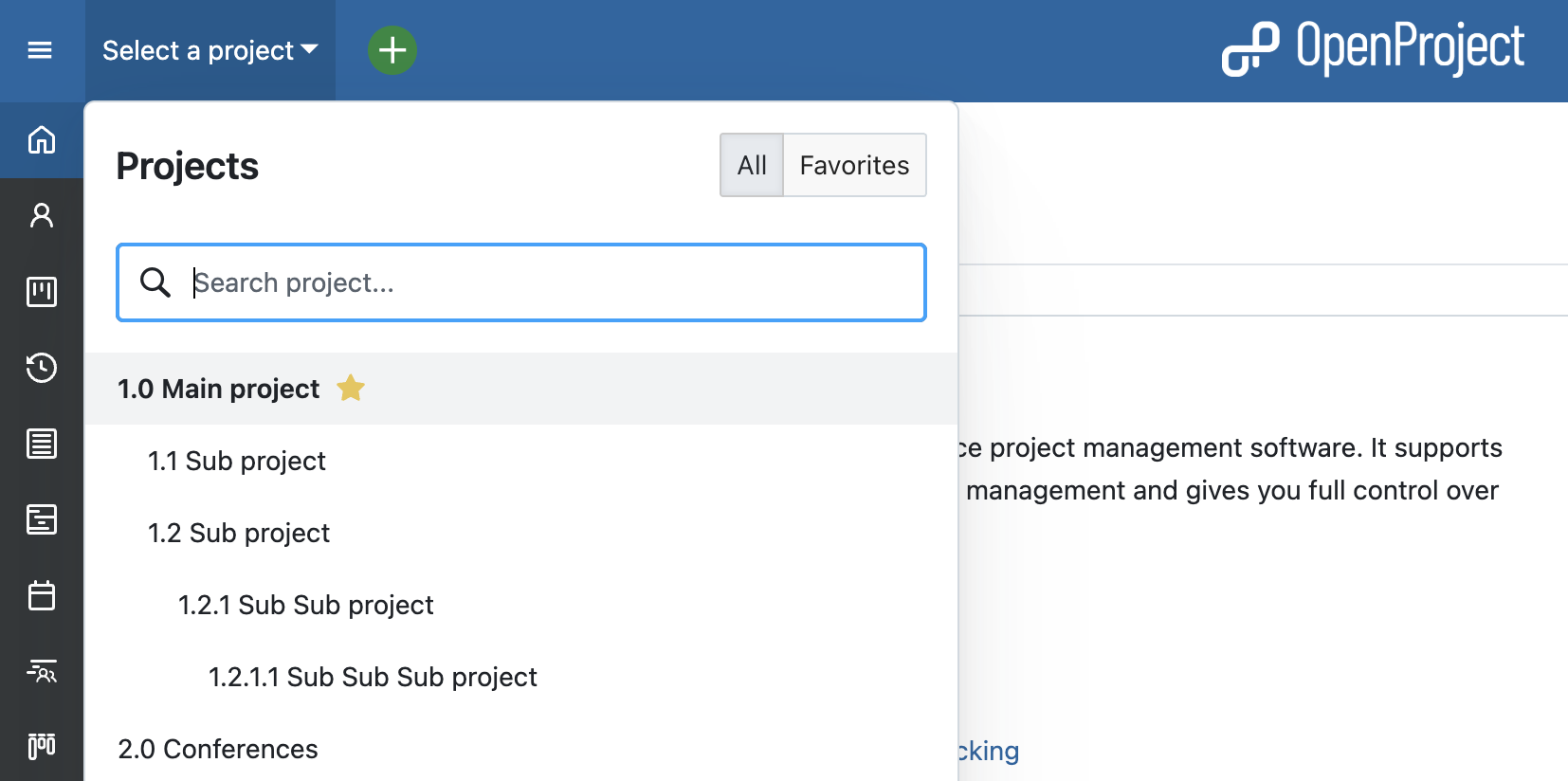Image resolution: width=1568 pixels, height=781 pixels.
Task: Open the Calendar icon in sidebar
Action: click(42, 595)
